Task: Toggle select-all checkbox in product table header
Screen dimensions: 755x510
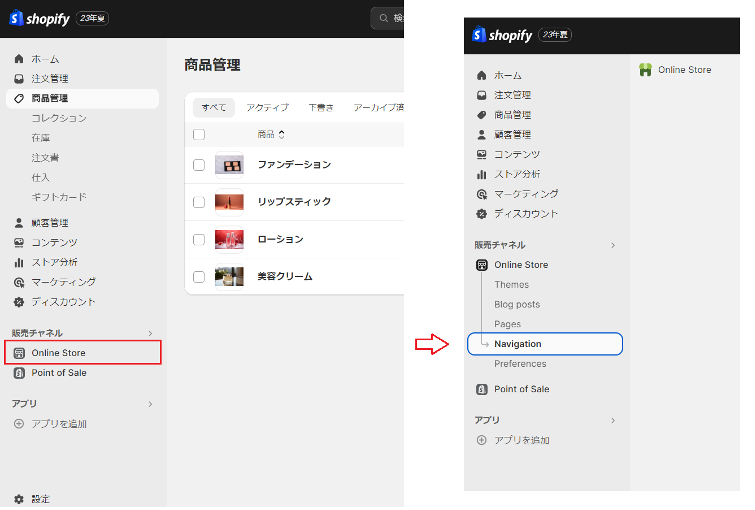Action: coord(199,134)
